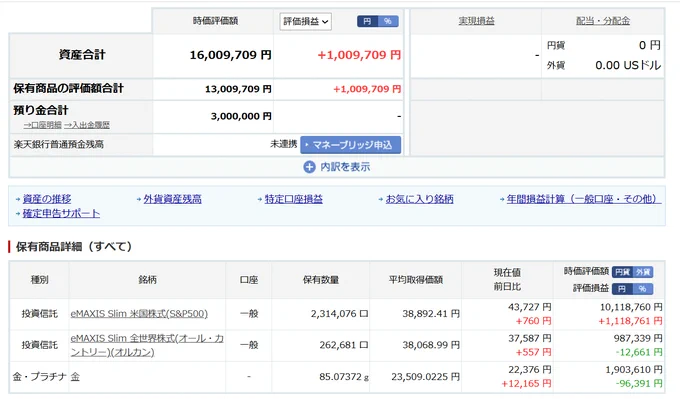
Task: Set 時価評価額 column to 円貨
Action: pos(622,272)
